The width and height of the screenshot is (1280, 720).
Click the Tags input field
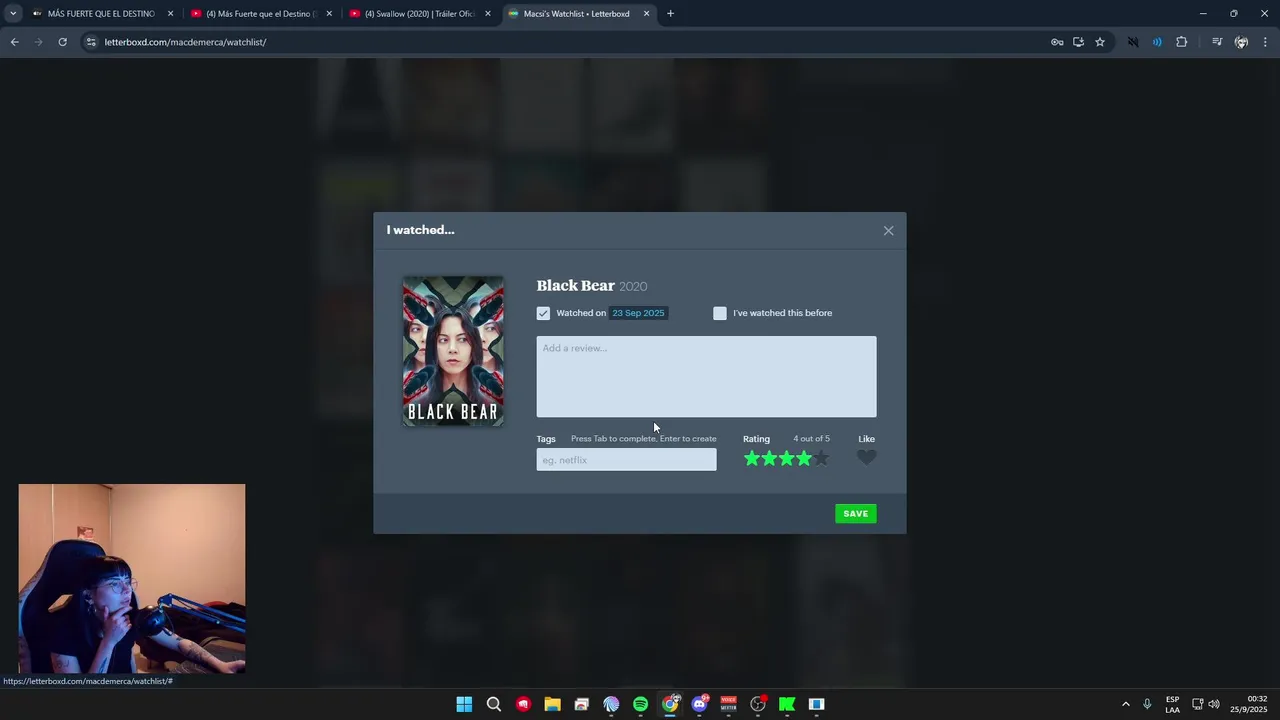626,460
